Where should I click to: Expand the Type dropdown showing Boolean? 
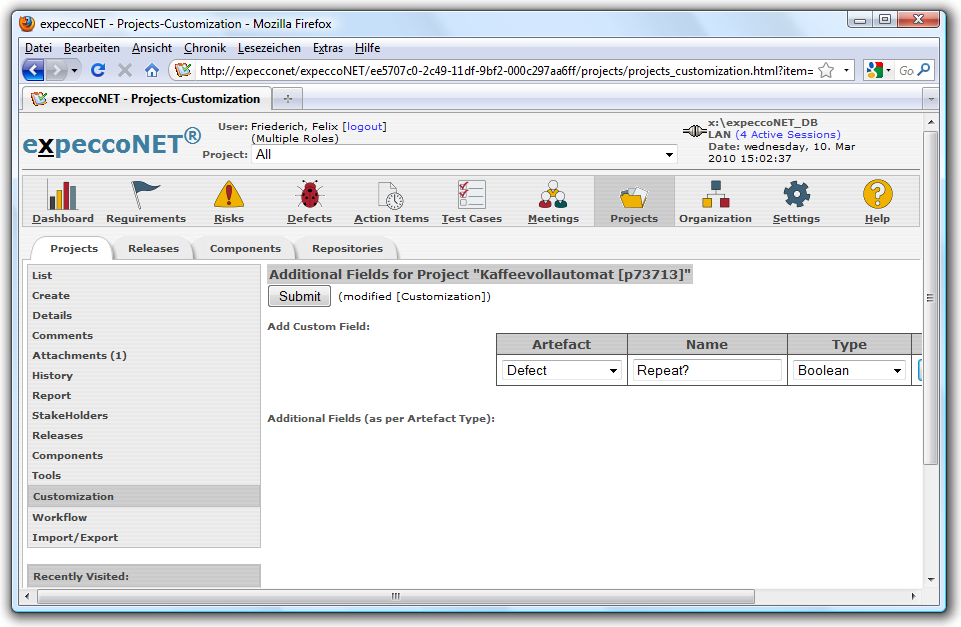[850, 370]
